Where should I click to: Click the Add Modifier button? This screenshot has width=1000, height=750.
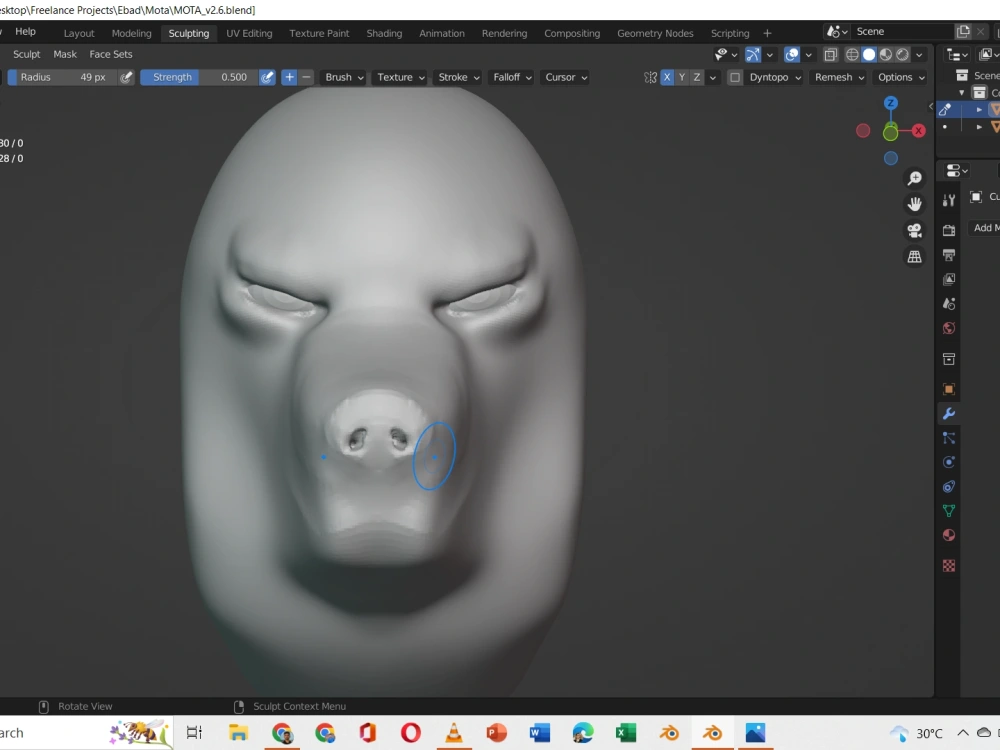coord(985,228)
